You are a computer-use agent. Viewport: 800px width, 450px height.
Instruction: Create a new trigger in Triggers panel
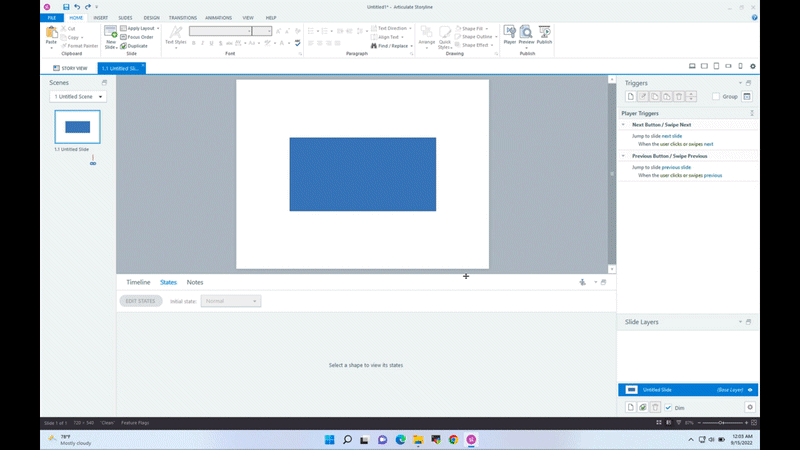click(x=630, y=96)
